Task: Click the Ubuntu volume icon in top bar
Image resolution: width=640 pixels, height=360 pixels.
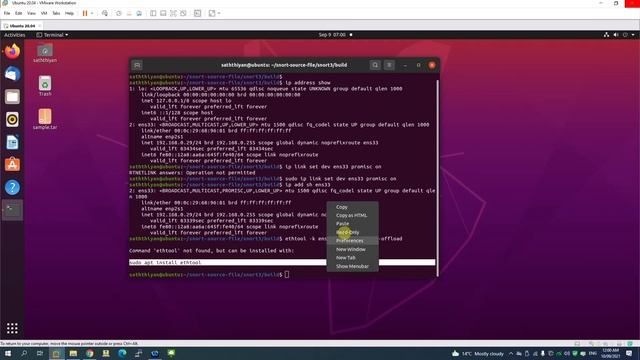Action: [616, 35]
